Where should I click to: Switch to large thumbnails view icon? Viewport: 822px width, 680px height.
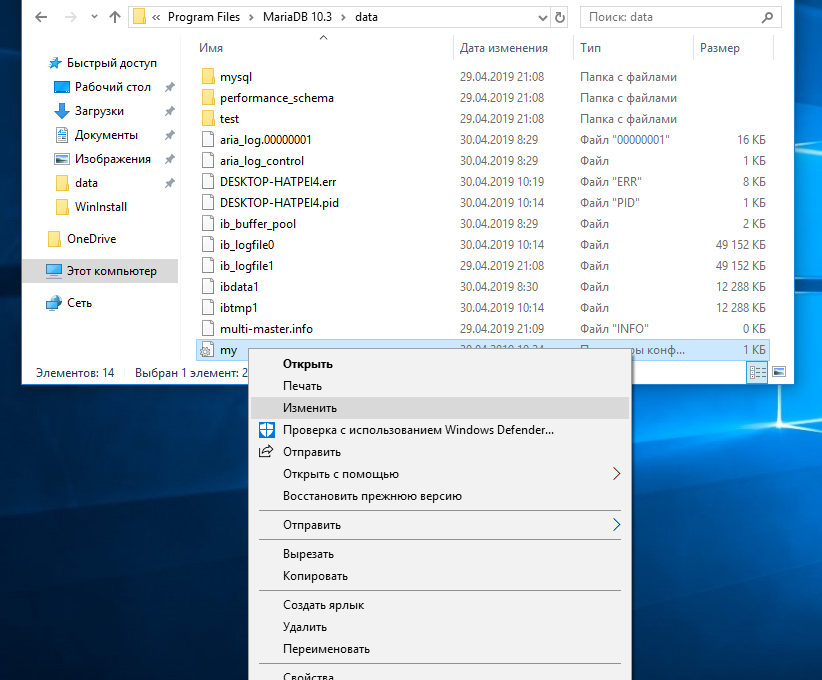pyautogui.click(x=779, y=372)
